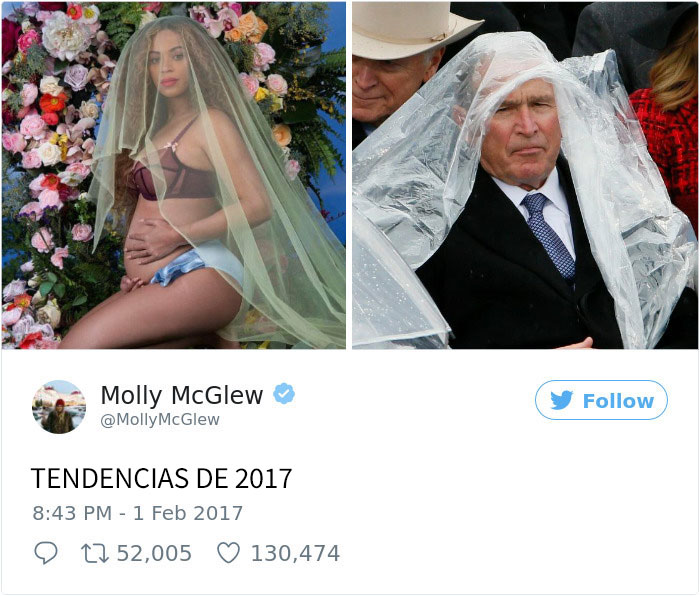View the 52,005 retweets count
The width and height of the screenshot is (700, 596).
coord(154,553)
